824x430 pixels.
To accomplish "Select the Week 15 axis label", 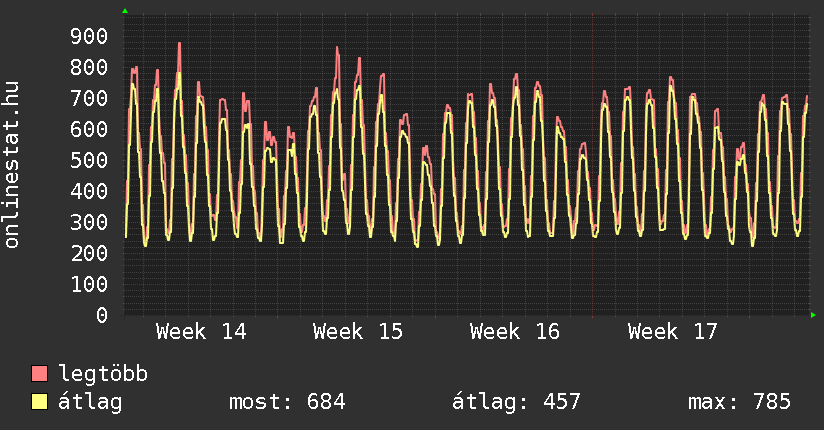I will pos(358,332).
